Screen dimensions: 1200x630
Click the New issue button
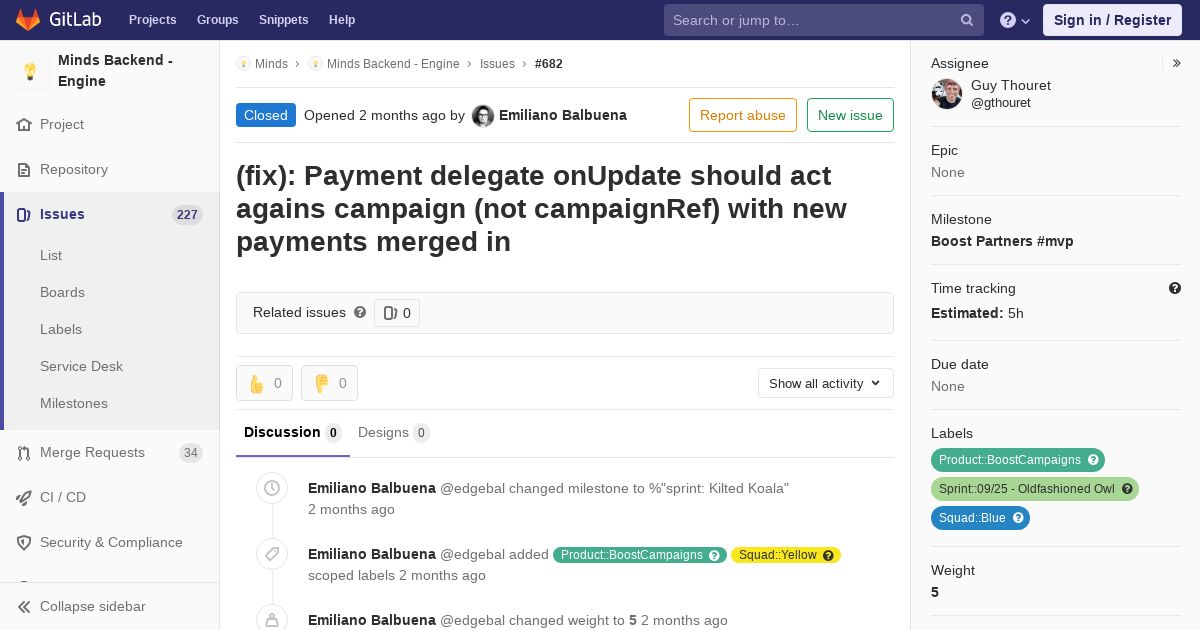click(850, 115)
